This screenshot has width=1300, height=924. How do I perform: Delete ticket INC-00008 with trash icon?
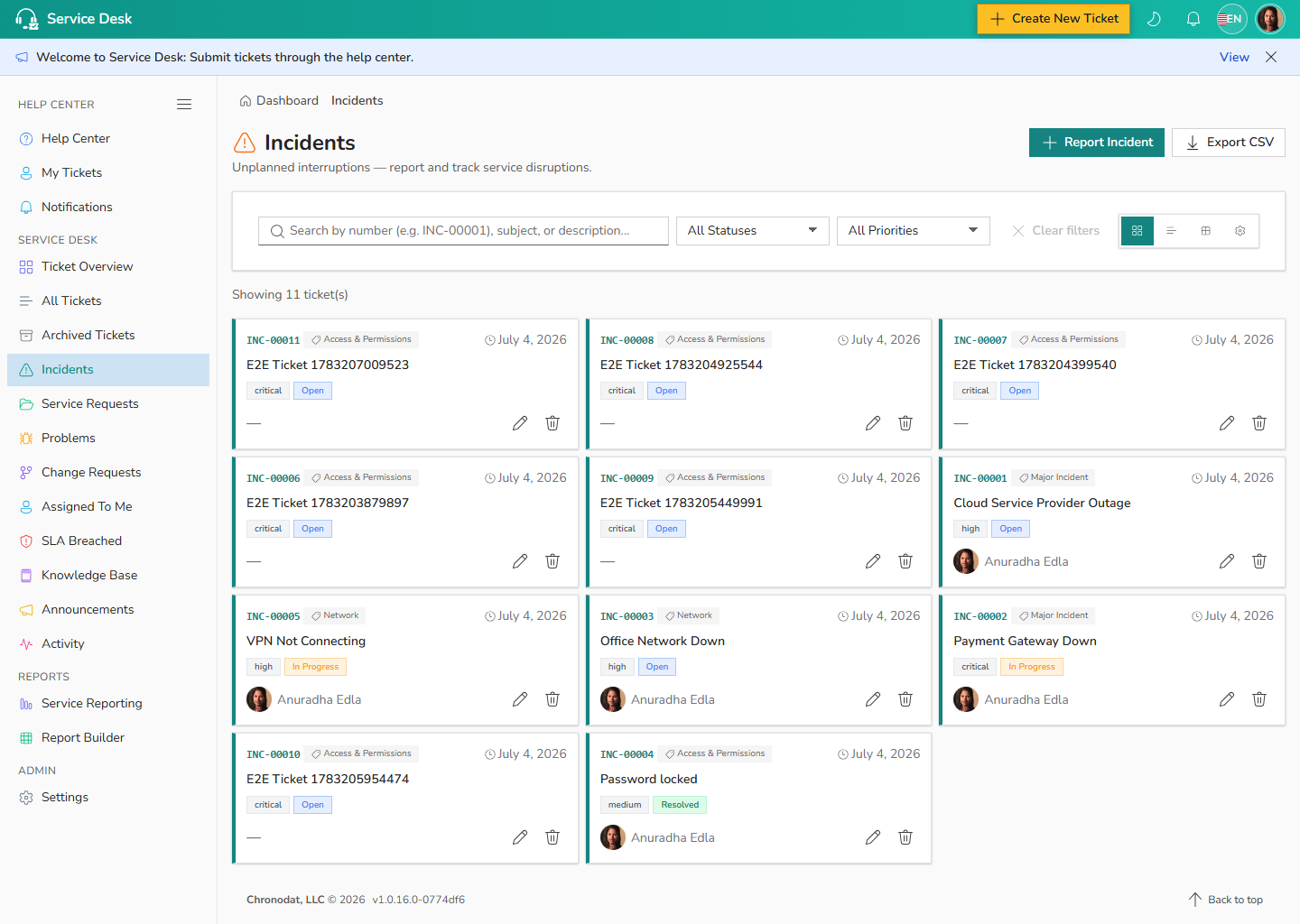905,423
